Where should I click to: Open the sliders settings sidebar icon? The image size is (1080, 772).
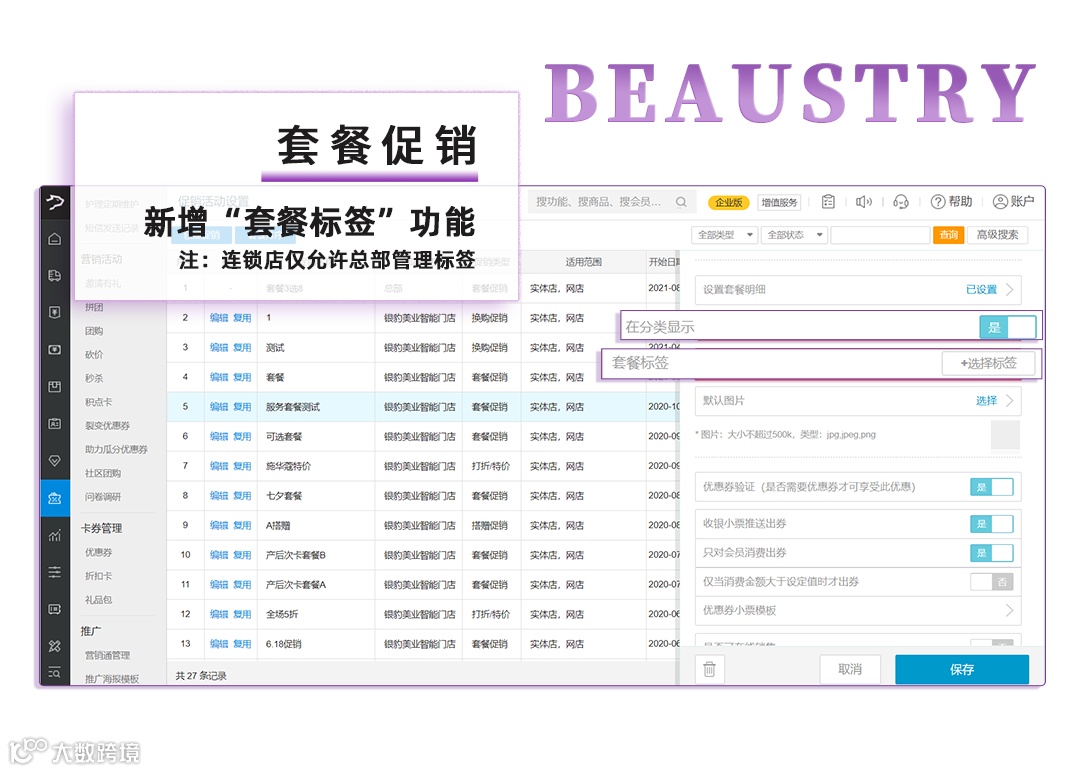pyautogui.click(x=54, y=572)
